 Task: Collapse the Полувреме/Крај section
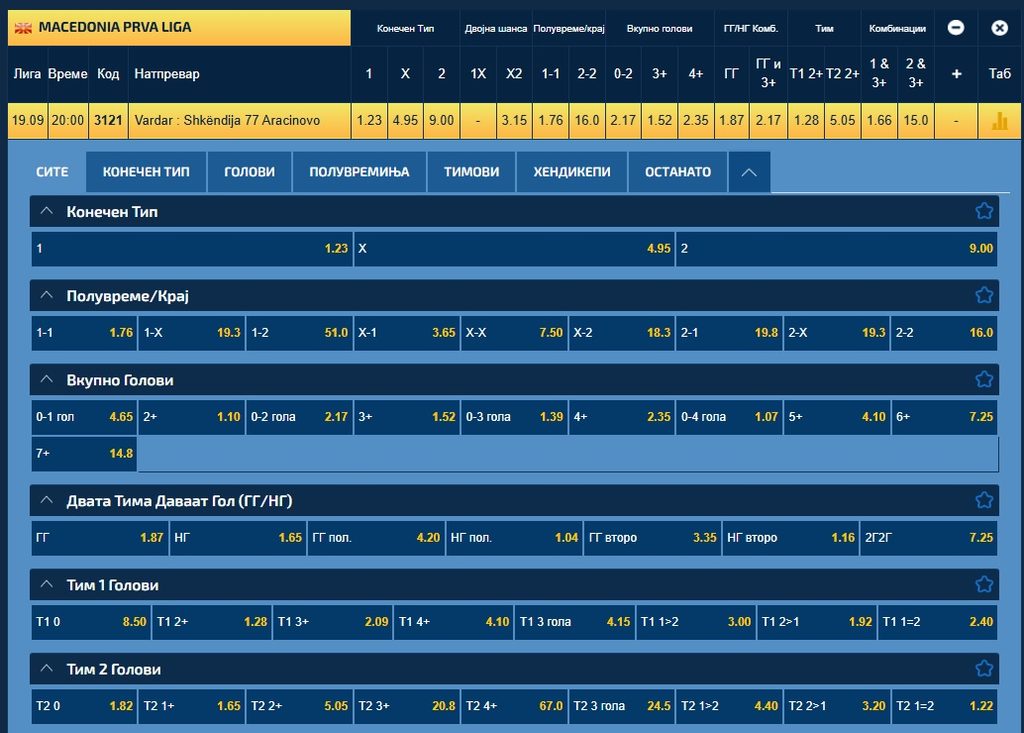(x=46, y=295)
